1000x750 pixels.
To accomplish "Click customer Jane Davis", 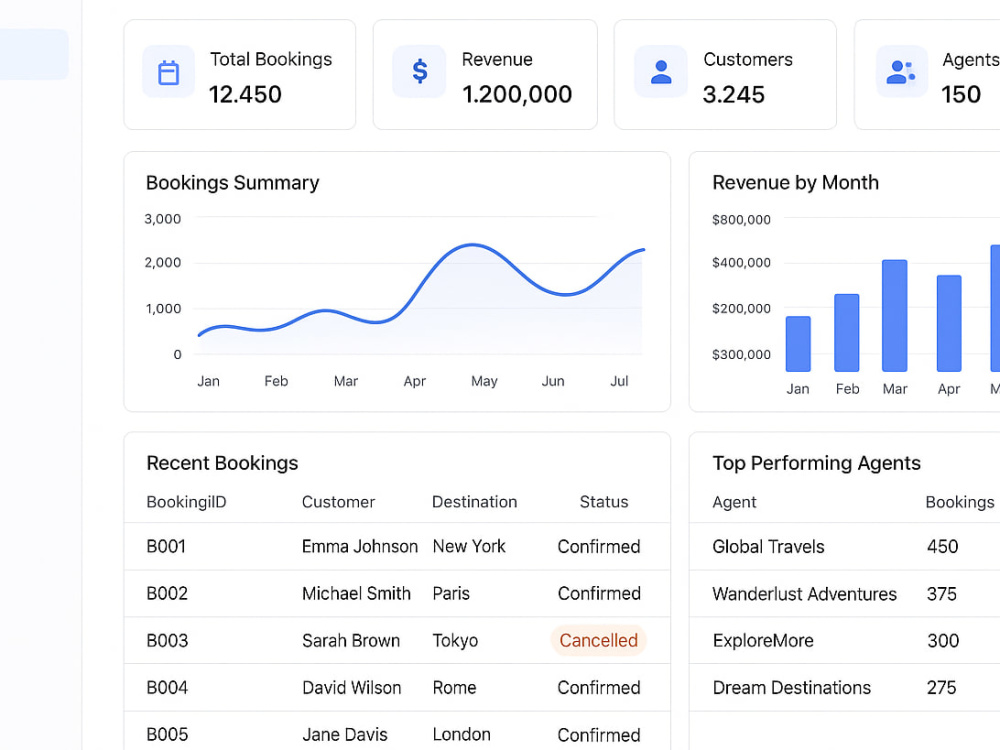I will coord(344,735).
